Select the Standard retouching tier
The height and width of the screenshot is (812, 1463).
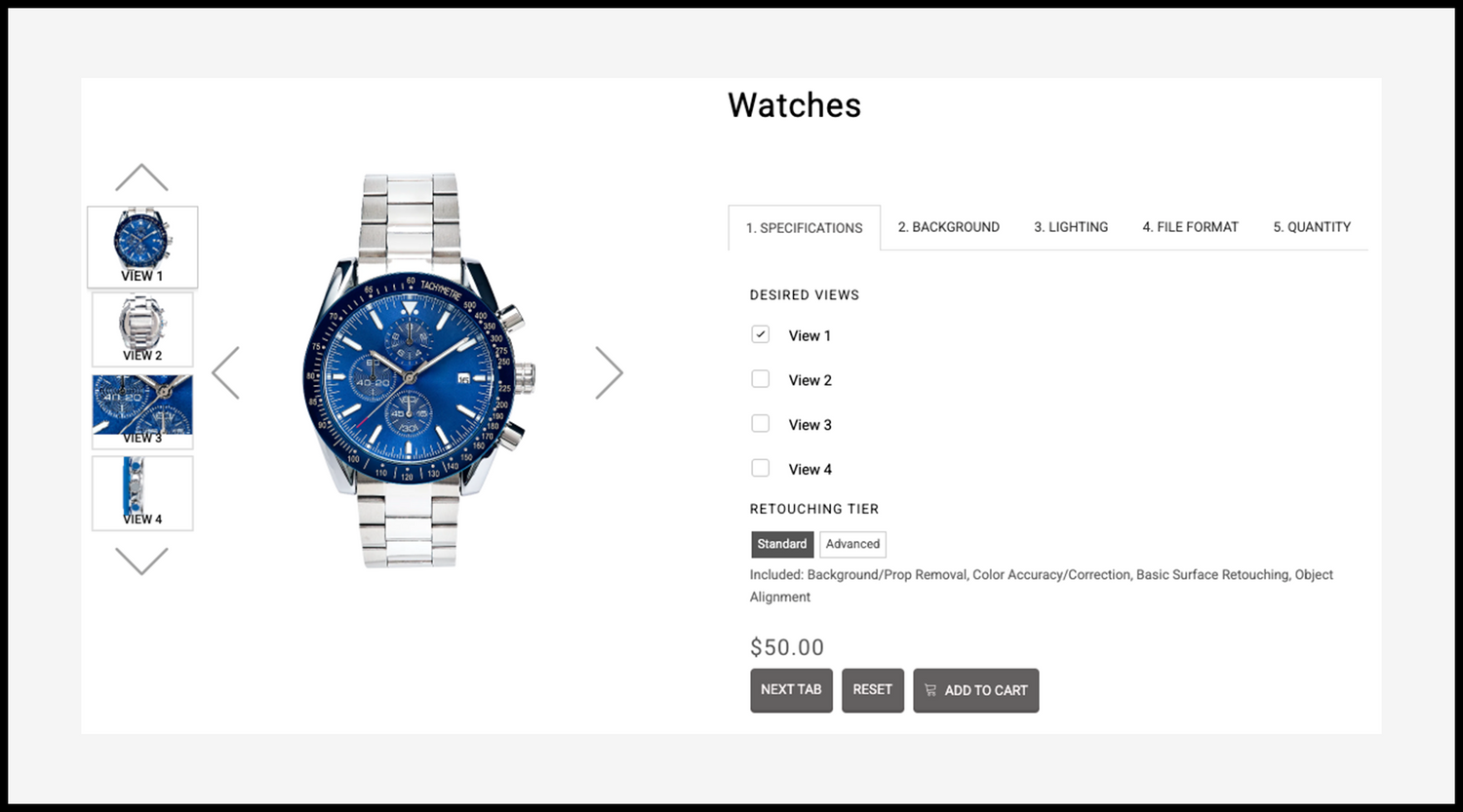click(782, 544)
